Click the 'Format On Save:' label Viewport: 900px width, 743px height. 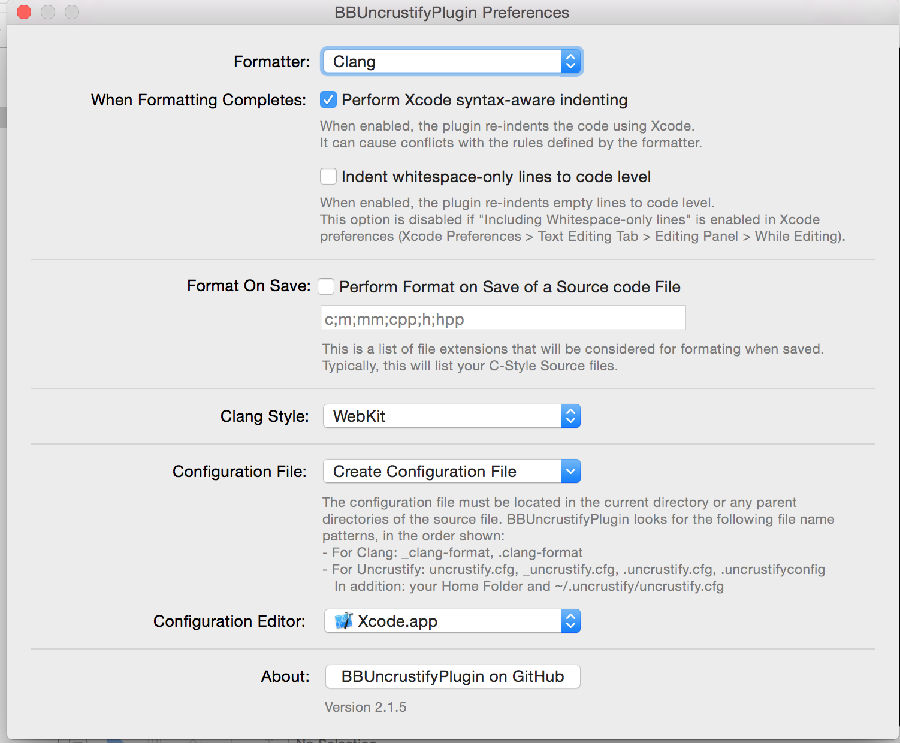point(249,286)
